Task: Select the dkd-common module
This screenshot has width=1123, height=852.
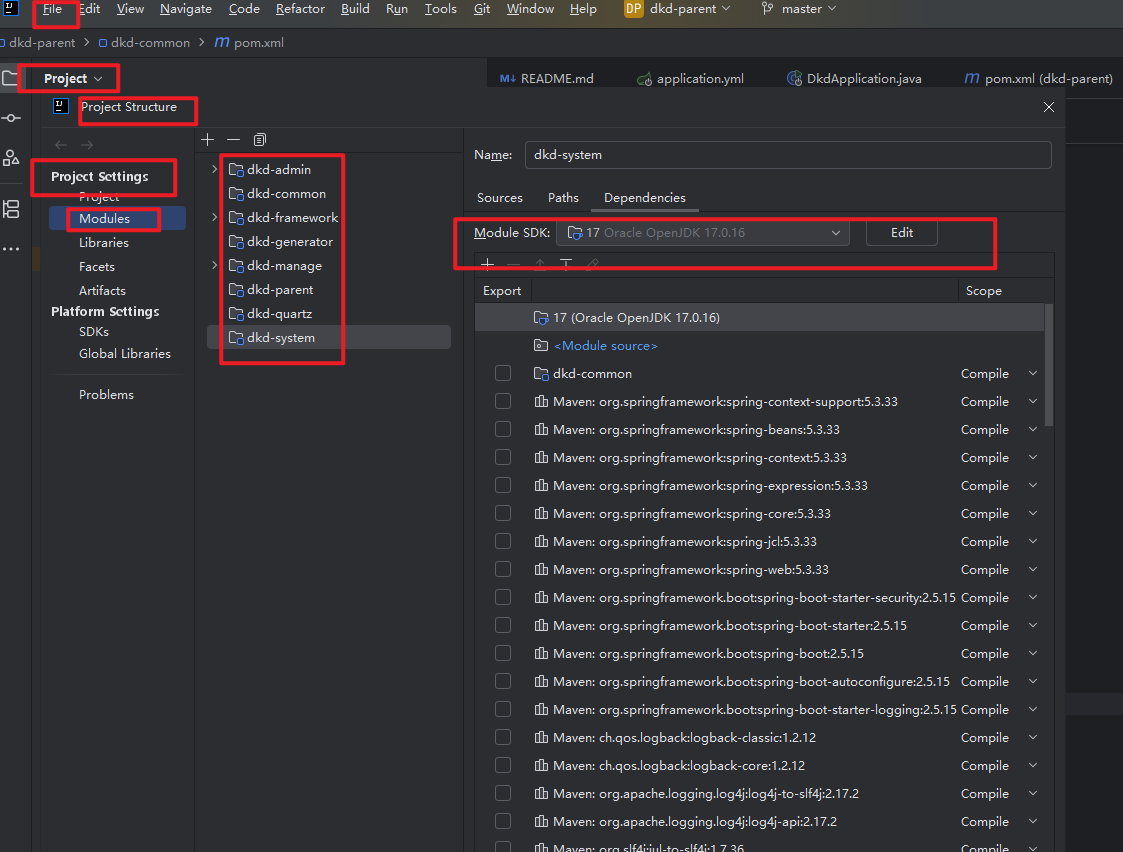Action: tap(286, 194)
